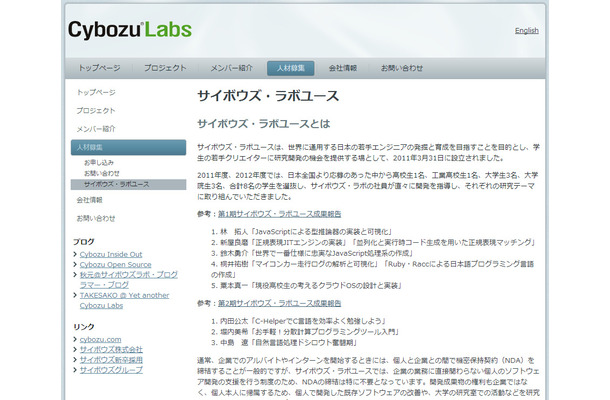The height and width of the screenshot is (400, 610).
Task: Click the arrow bullet beside cybozu.com
Action: (75, 340)
